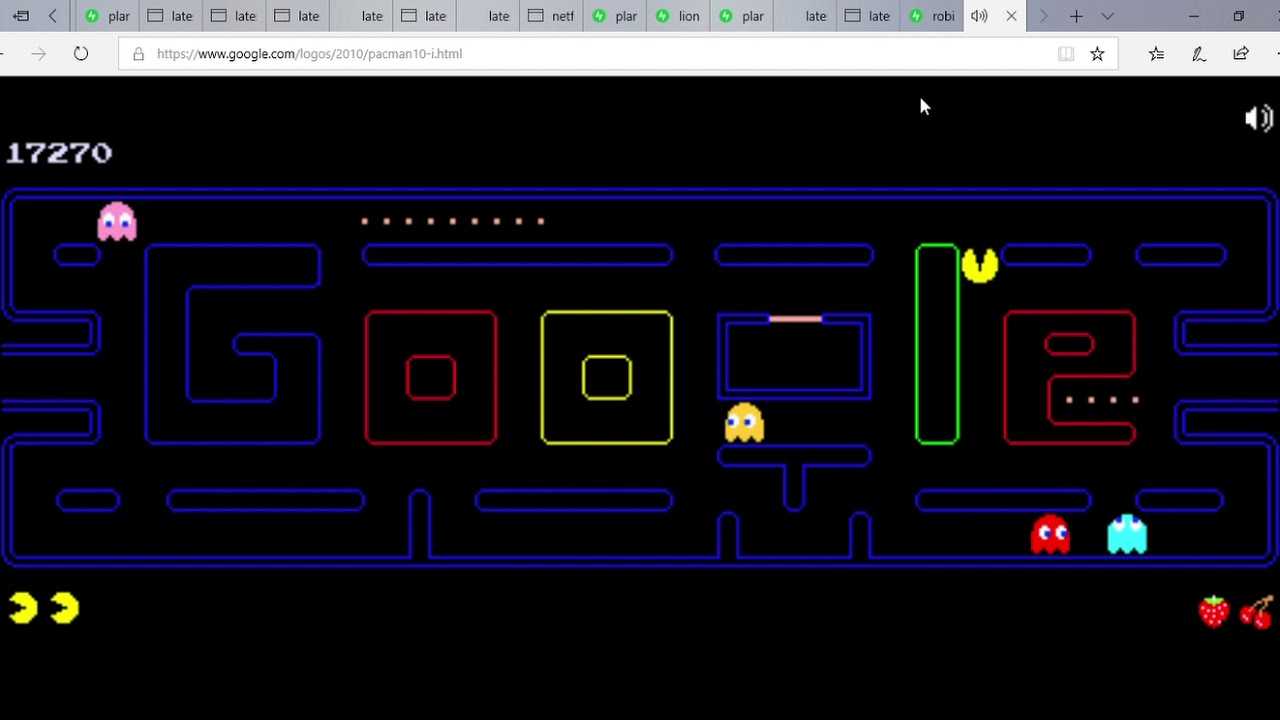Close the active tab
1280x720 pixels.
coord(1011,16)
